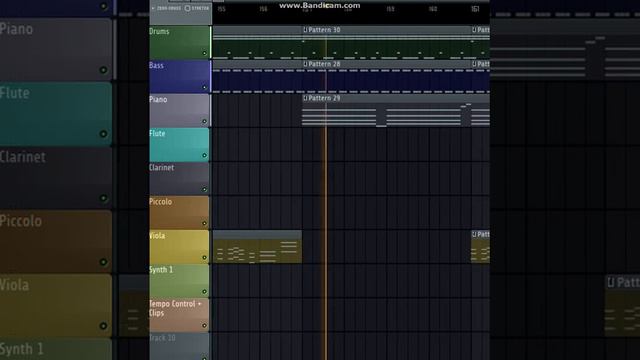Jump to bar 156 on the timeline

click(263, 9)
